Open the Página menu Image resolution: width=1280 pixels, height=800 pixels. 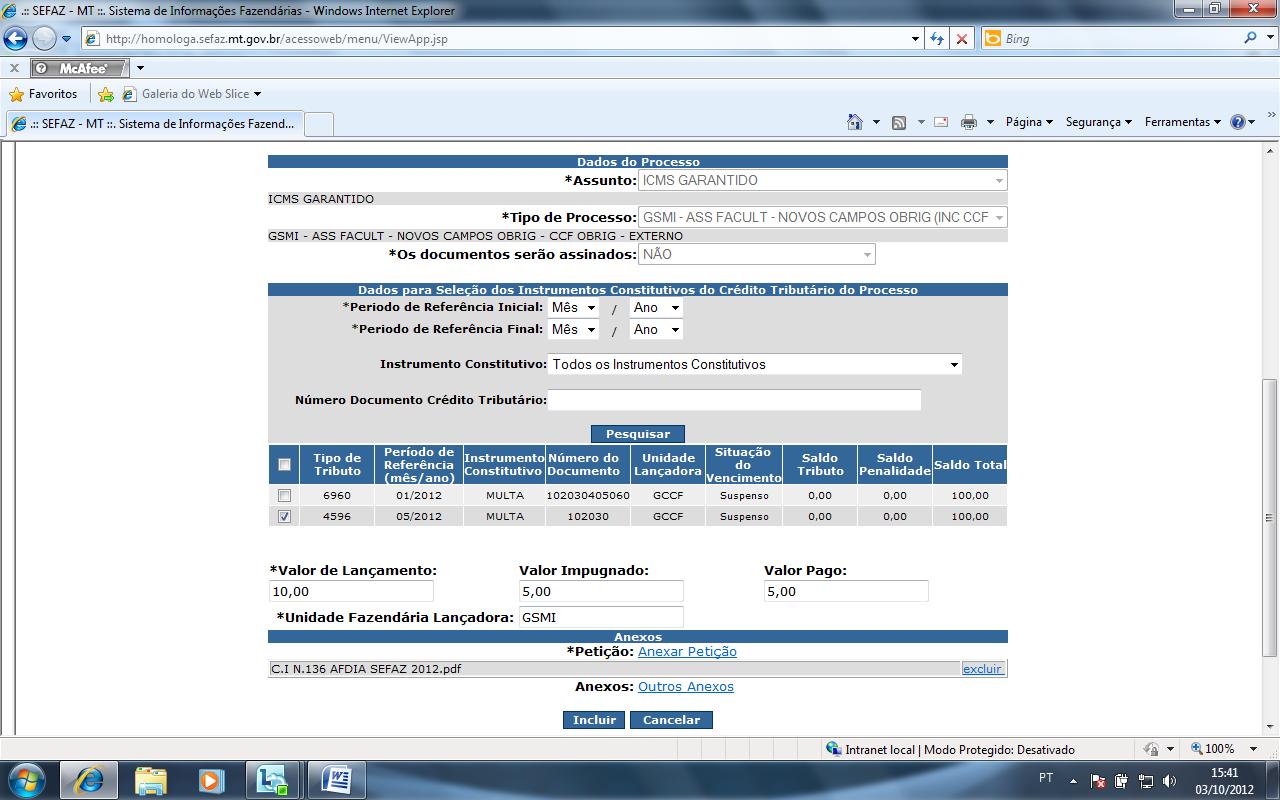click(x=1029, y=122)
